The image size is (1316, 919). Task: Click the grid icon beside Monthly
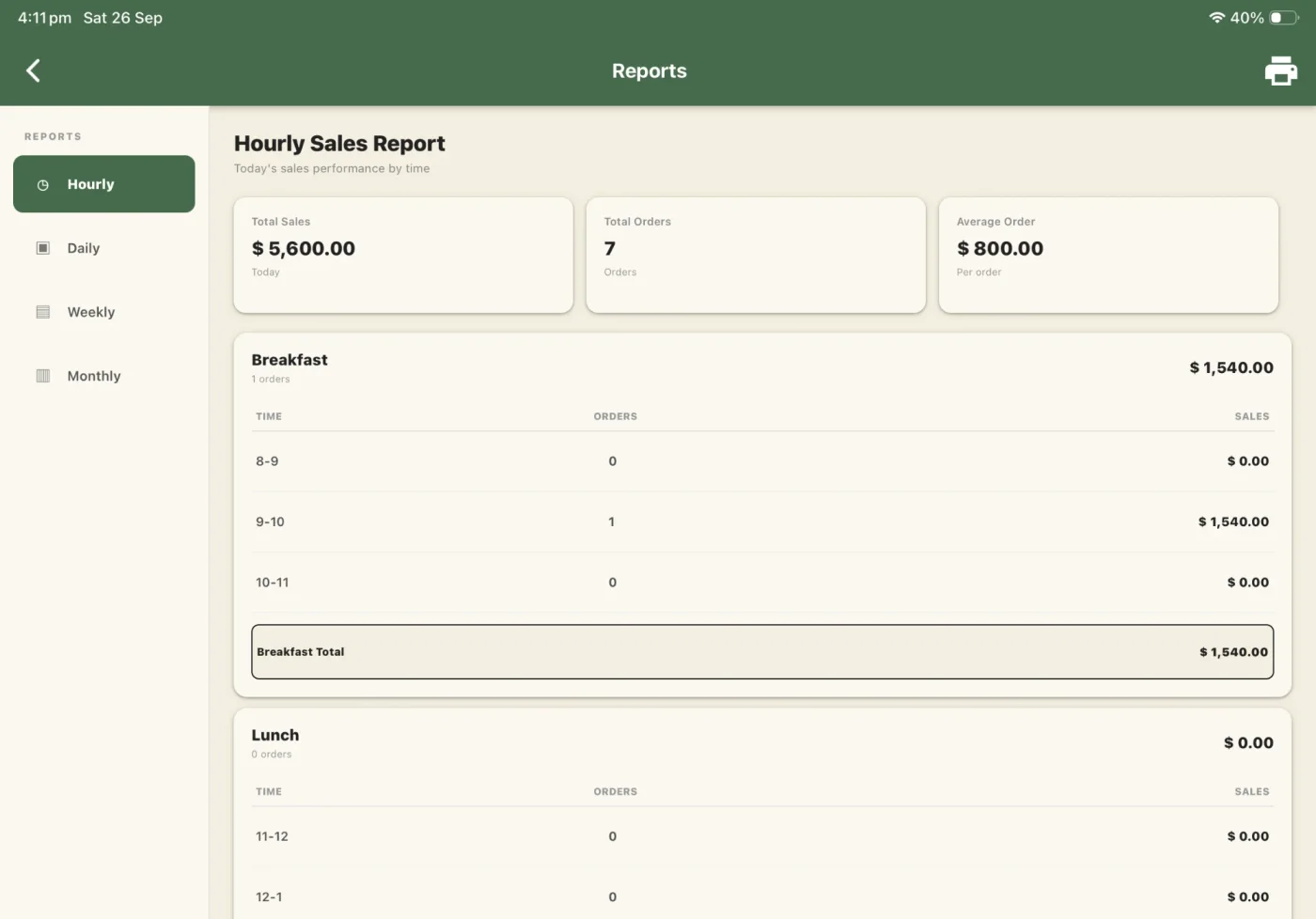(x=42, y=376)
